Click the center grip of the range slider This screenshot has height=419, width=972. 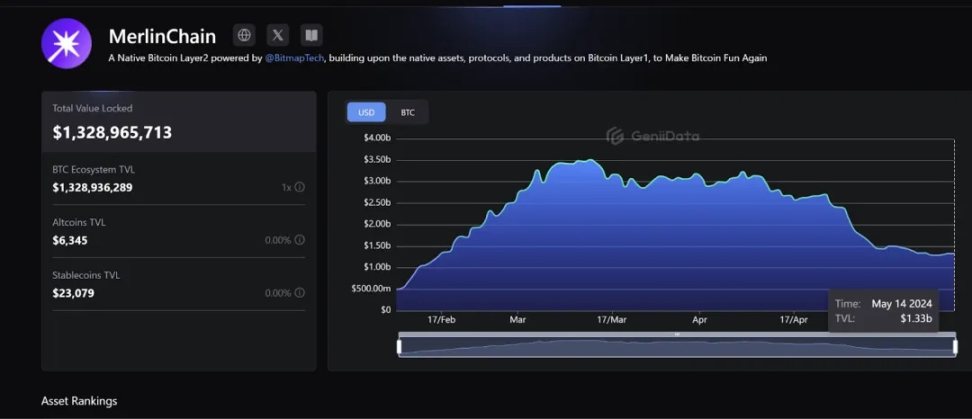(x=677, y=335)
